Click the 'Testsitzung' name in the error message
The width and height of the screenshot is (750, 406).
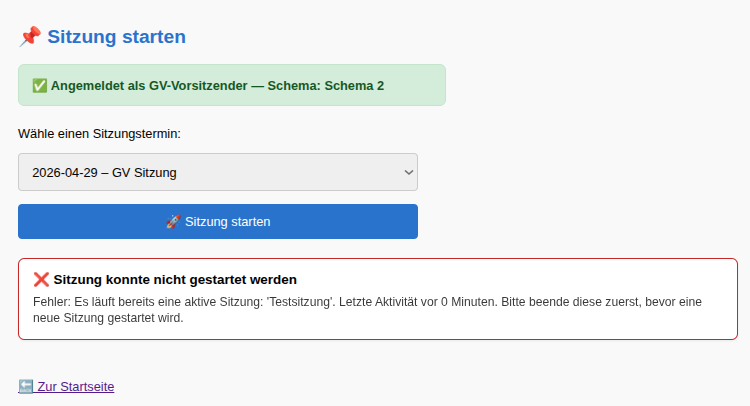click(300, 301)
